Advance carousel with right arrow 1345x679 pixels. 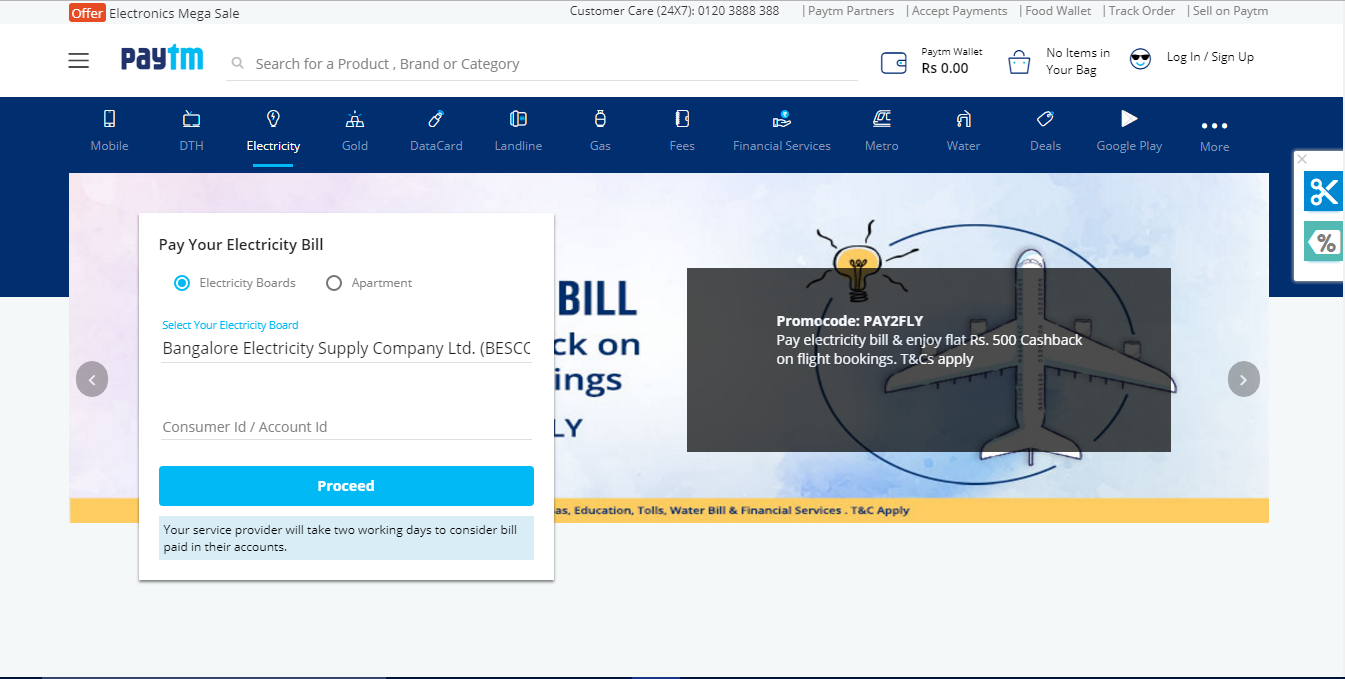(x=1243, y=379)
